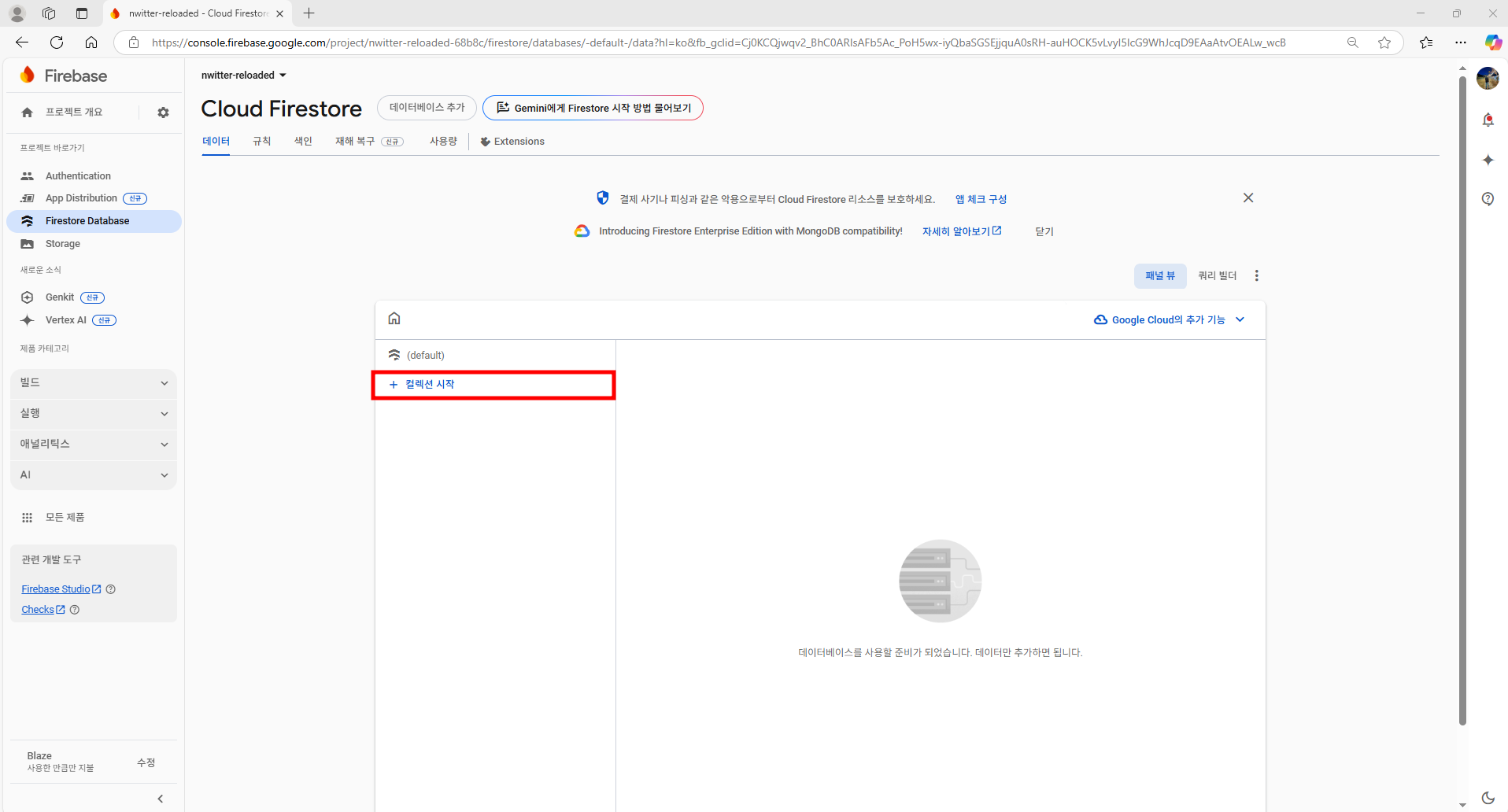Click the Firestore root home icon
Viewport: 1508px width, 812px height.
[394, 319]
